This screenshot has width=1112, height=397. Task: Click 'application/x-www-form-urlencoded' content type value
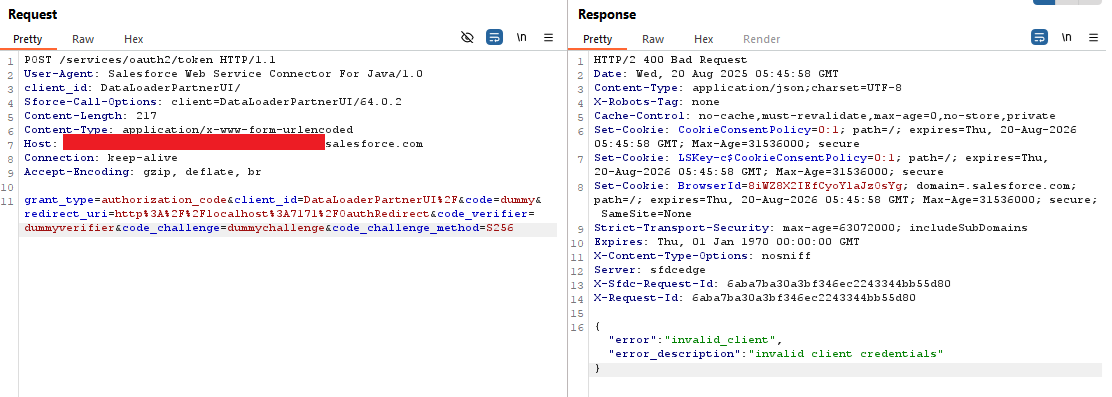pos(238,130)
